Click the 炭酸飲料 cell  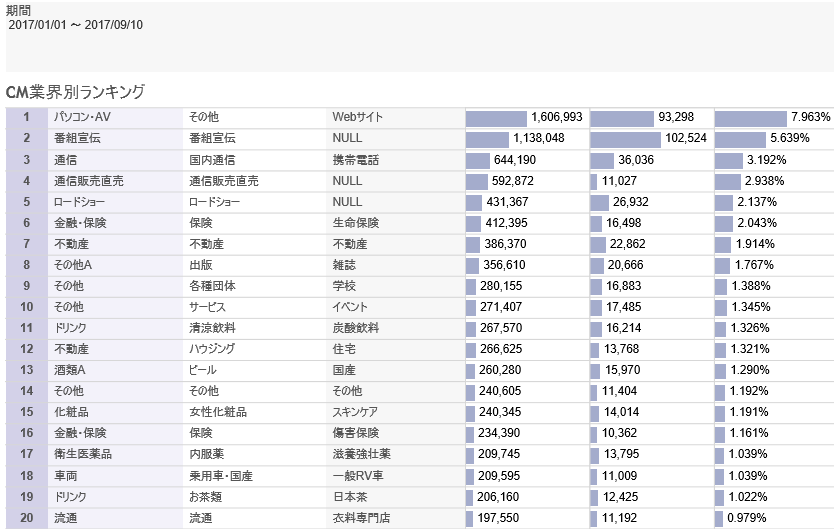[x=356, y=328]
